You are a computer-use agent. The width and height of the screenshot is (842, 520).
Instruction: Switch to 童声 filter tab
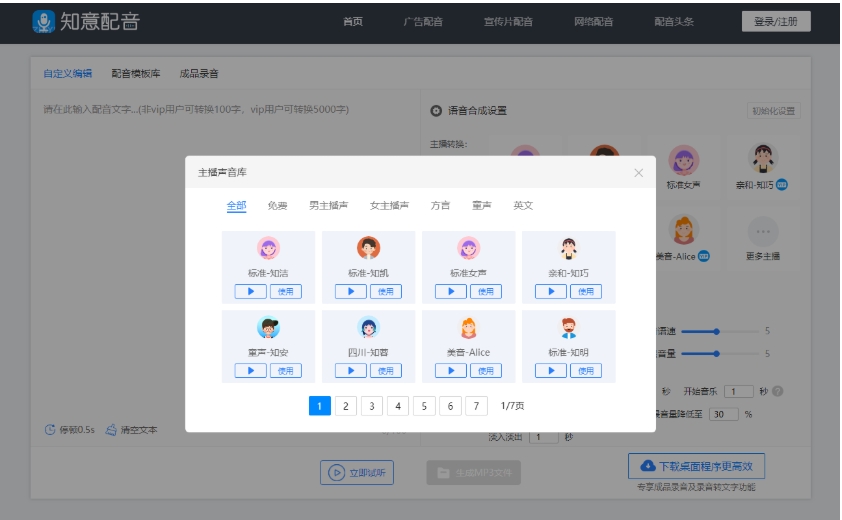[x=482, y=205]
